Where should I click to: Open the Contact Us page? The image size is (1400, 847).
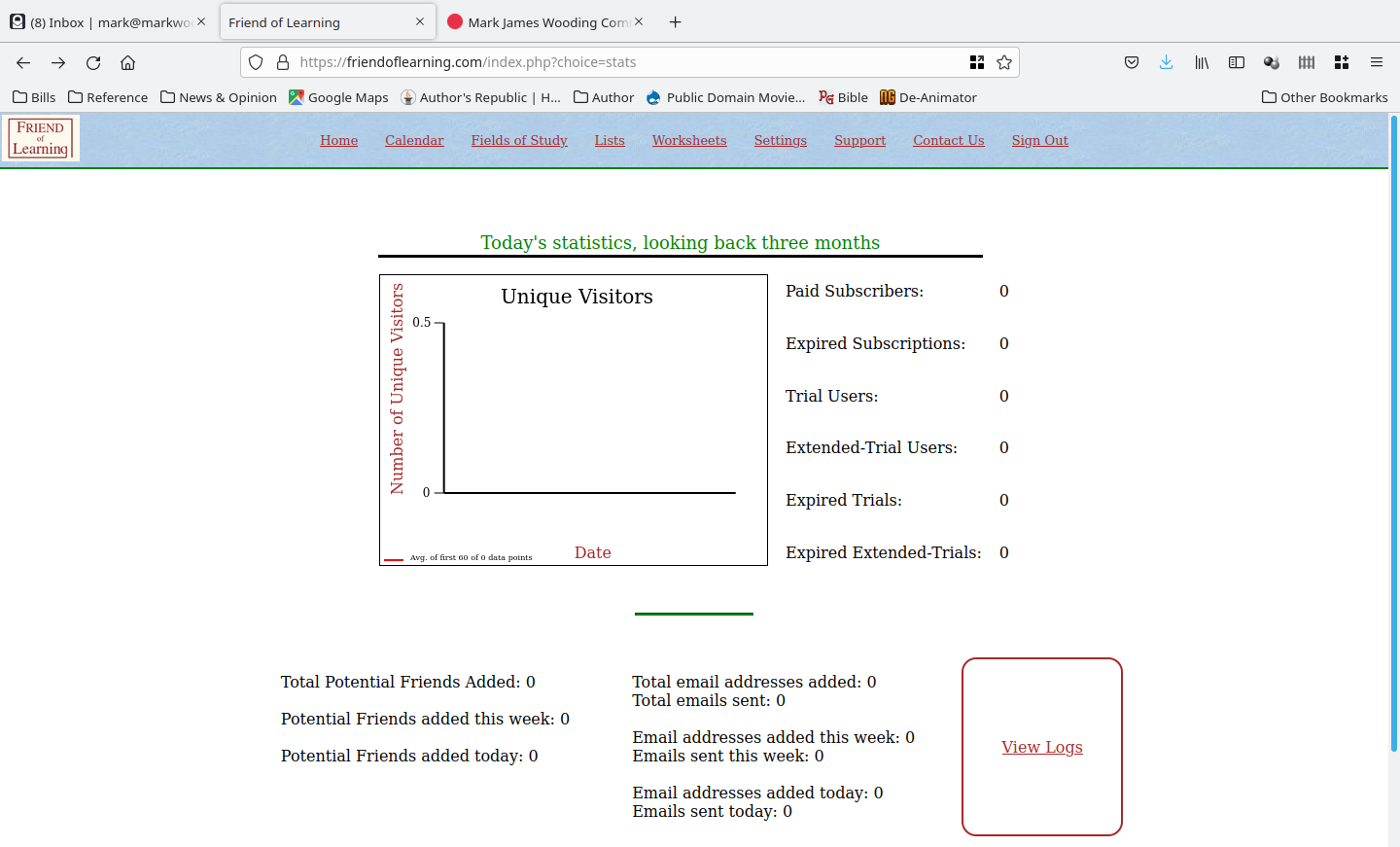coord(949,140)
